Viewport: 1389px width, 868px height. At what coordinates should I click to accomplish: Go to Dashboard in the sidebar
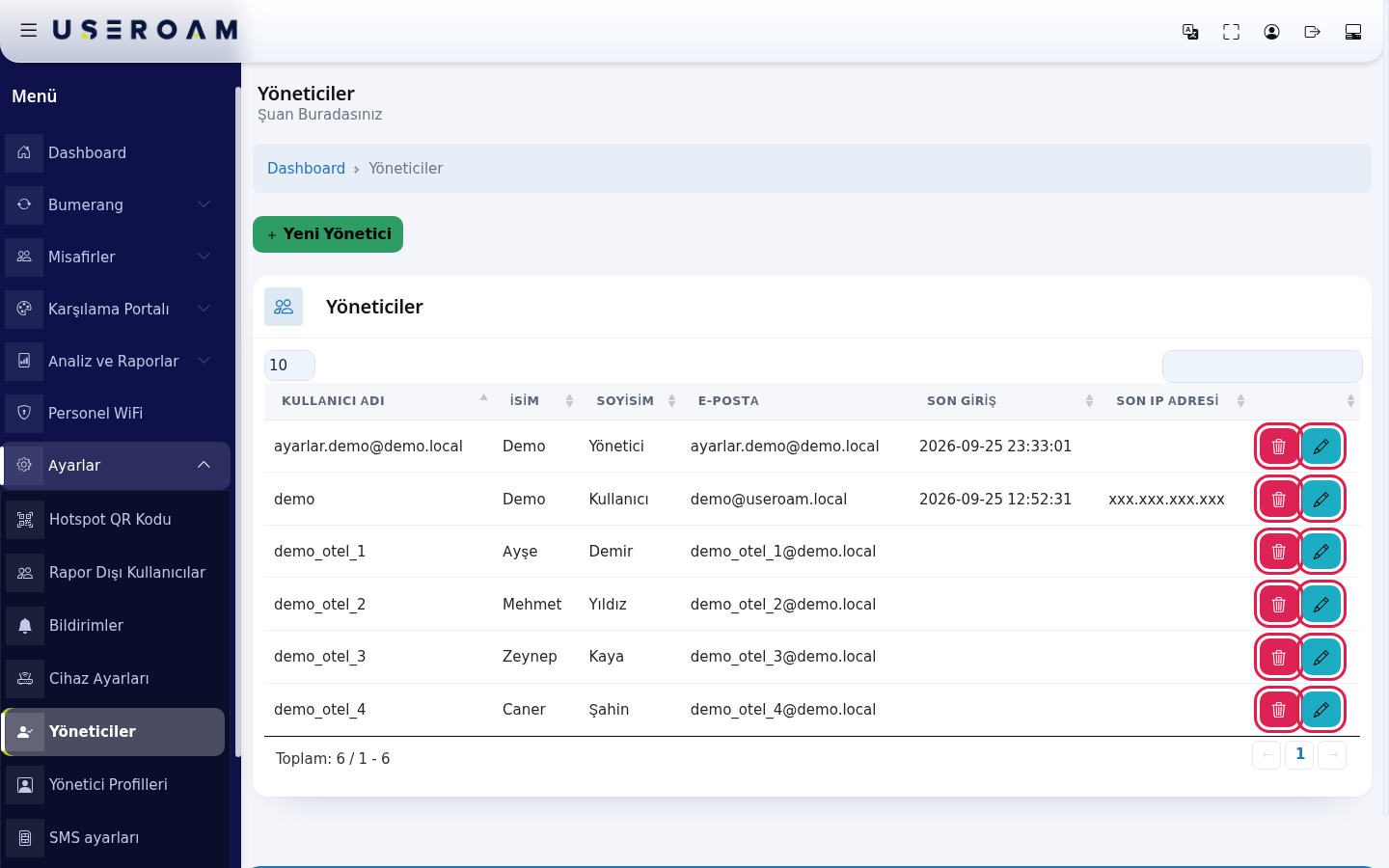pyautogui.click(x=116, y=152)
